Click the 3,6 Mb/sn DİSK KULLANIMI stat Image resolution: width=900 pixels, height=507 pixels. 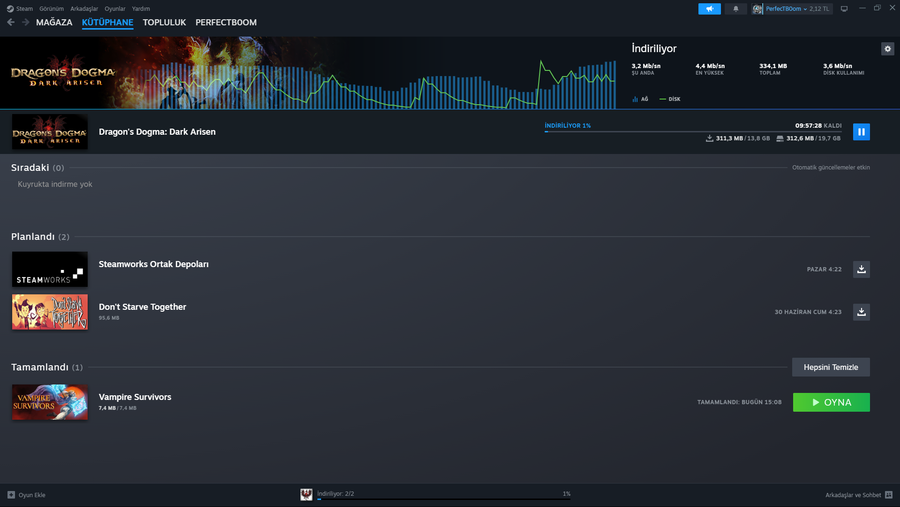click(844, 69)
